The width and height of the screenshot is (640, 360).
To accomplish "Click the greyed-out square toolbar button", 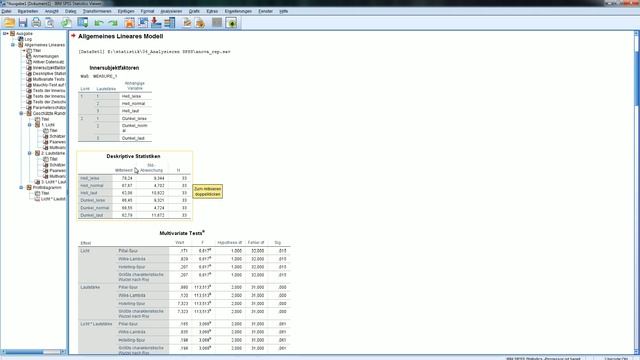I will pyautogui.click(x=217, y=23).
